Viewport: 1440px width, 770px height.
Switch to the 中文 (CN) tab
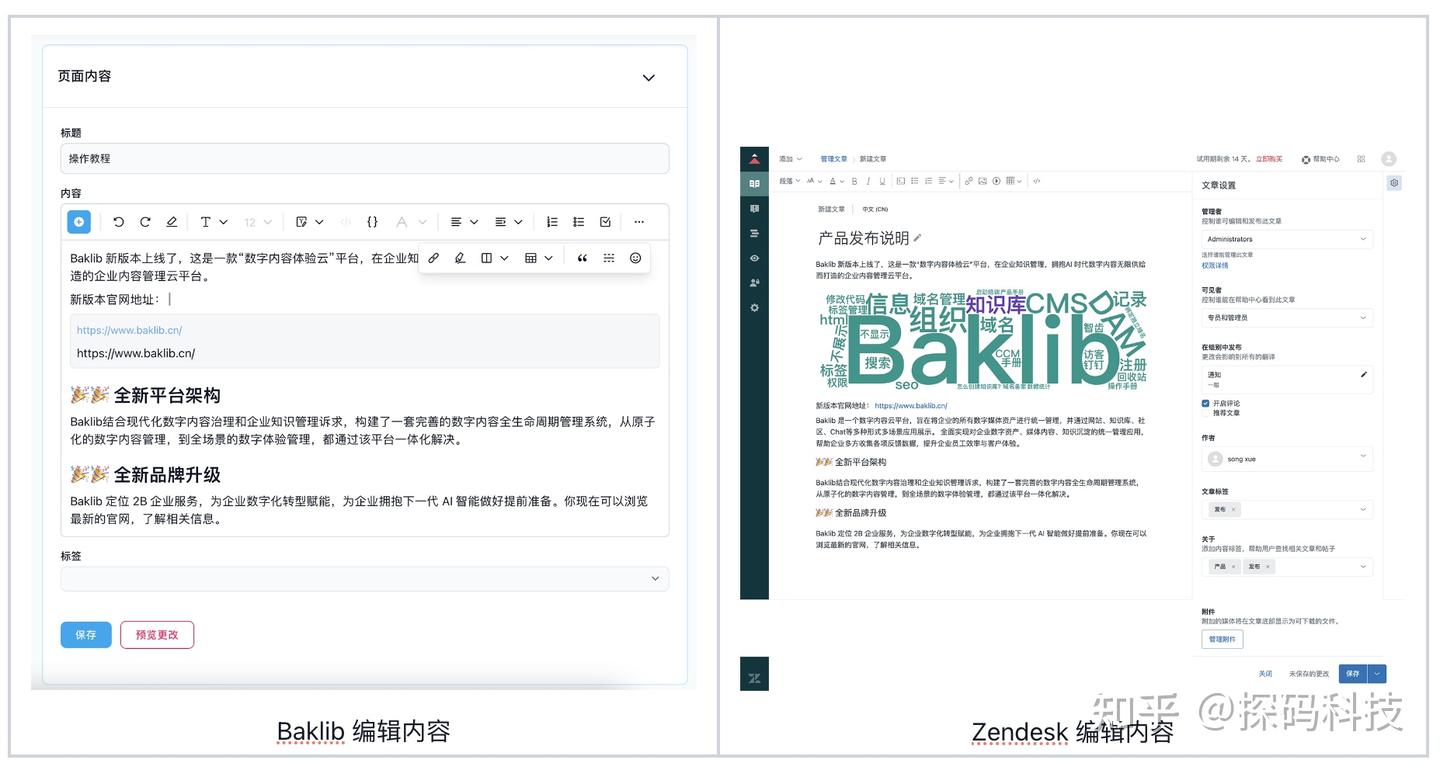pos(875,209)
